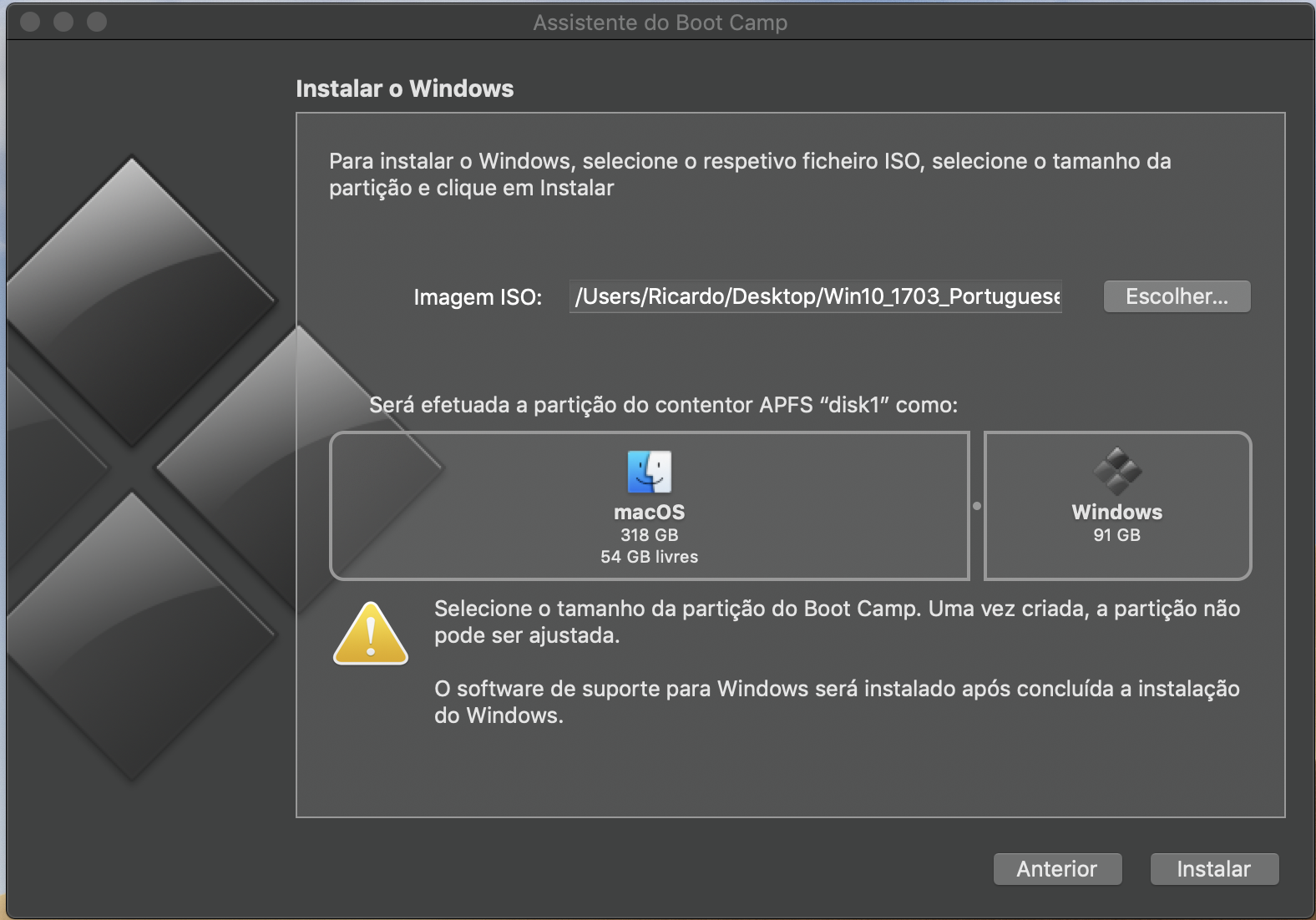Click the '91 GB' Windows size text
Screen dimensions: 1316x920
[x=1117, y=535]
